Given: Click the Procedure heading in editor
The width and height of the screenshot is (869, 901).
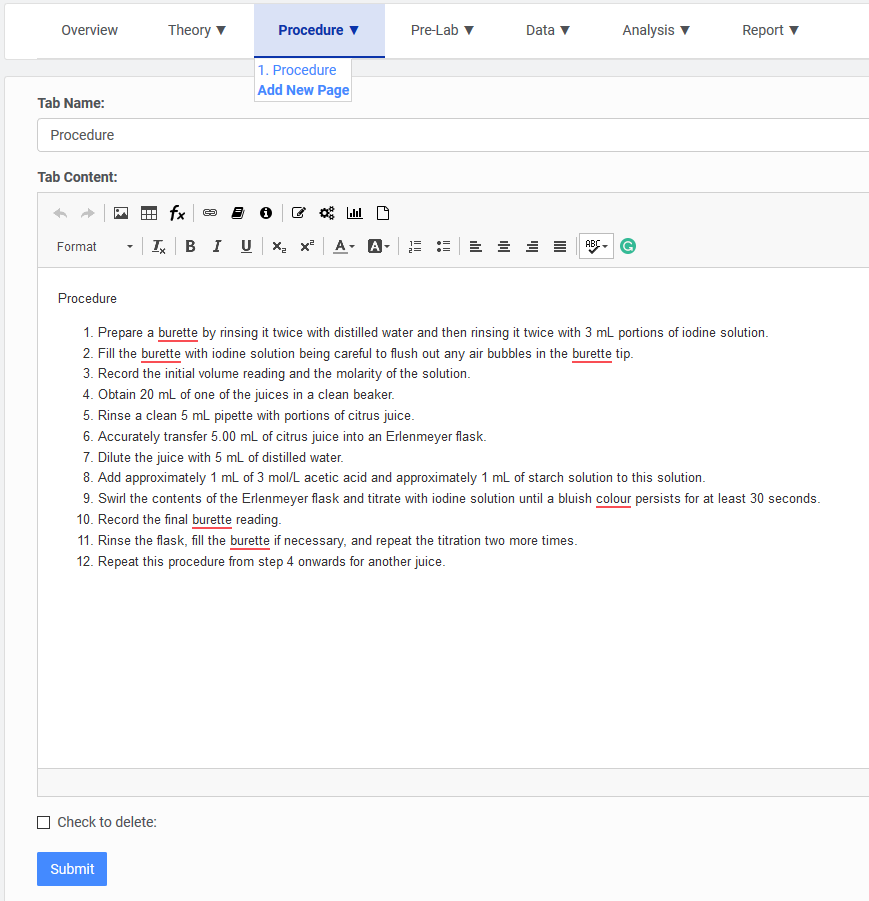Looking at the screenshot, I should pos(87,299).
